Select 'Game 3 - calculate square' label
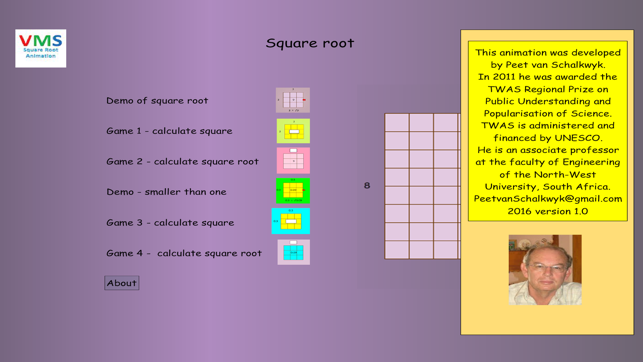This screenshot has width=643, height=362. tap(170, 223)
